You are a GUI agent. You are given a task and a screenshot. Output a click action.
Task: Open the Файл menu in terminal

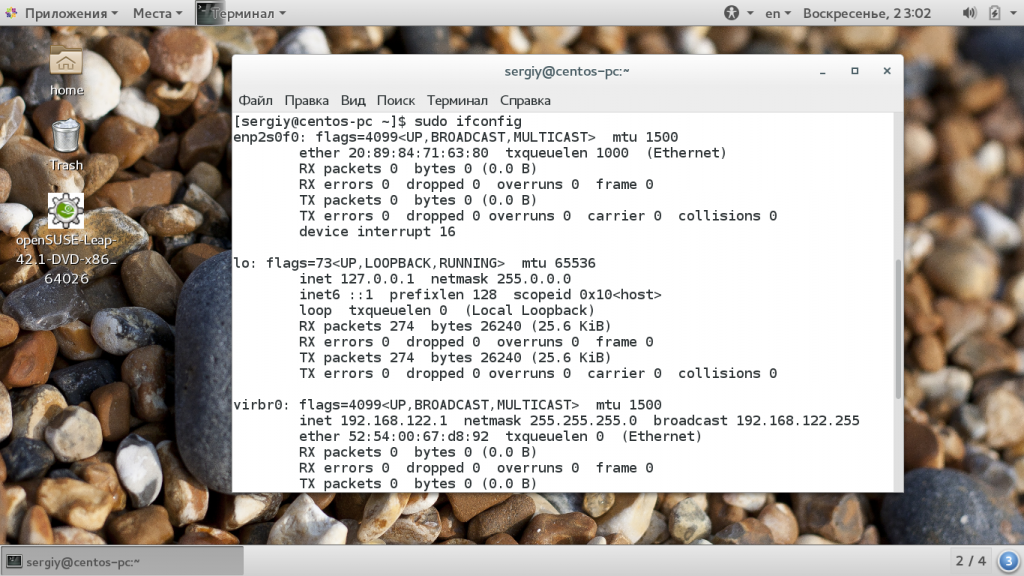point(255,101)
